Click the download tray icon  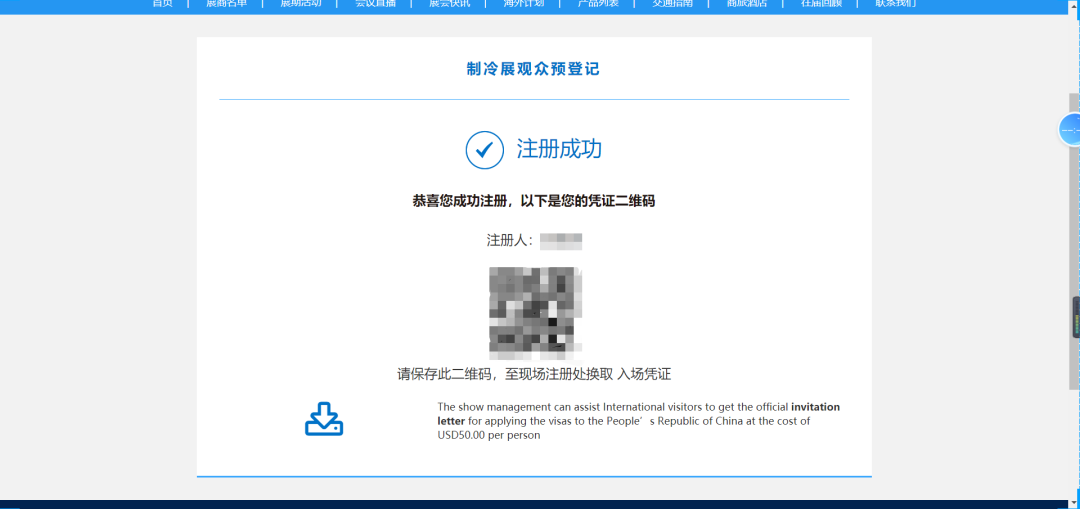(324, 419)
